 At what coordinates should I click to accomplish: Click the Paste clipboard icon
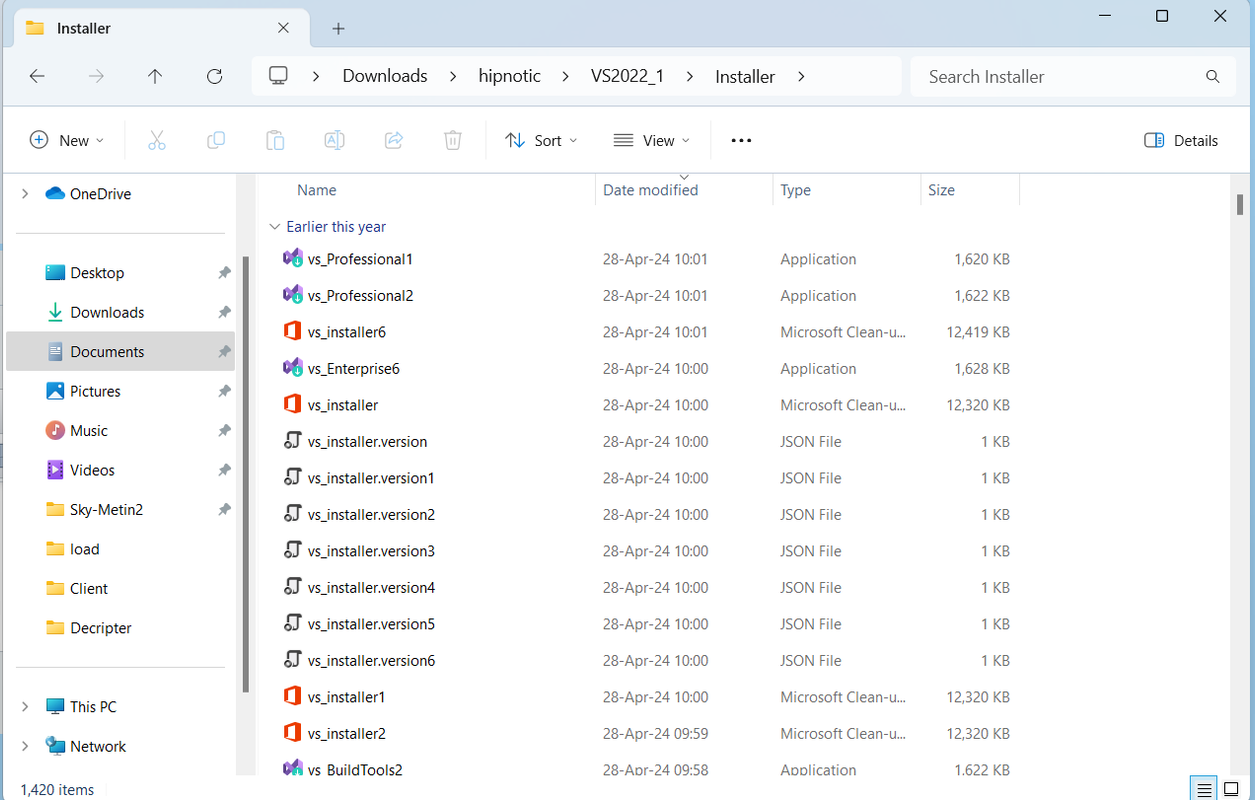tap(275, 141)
